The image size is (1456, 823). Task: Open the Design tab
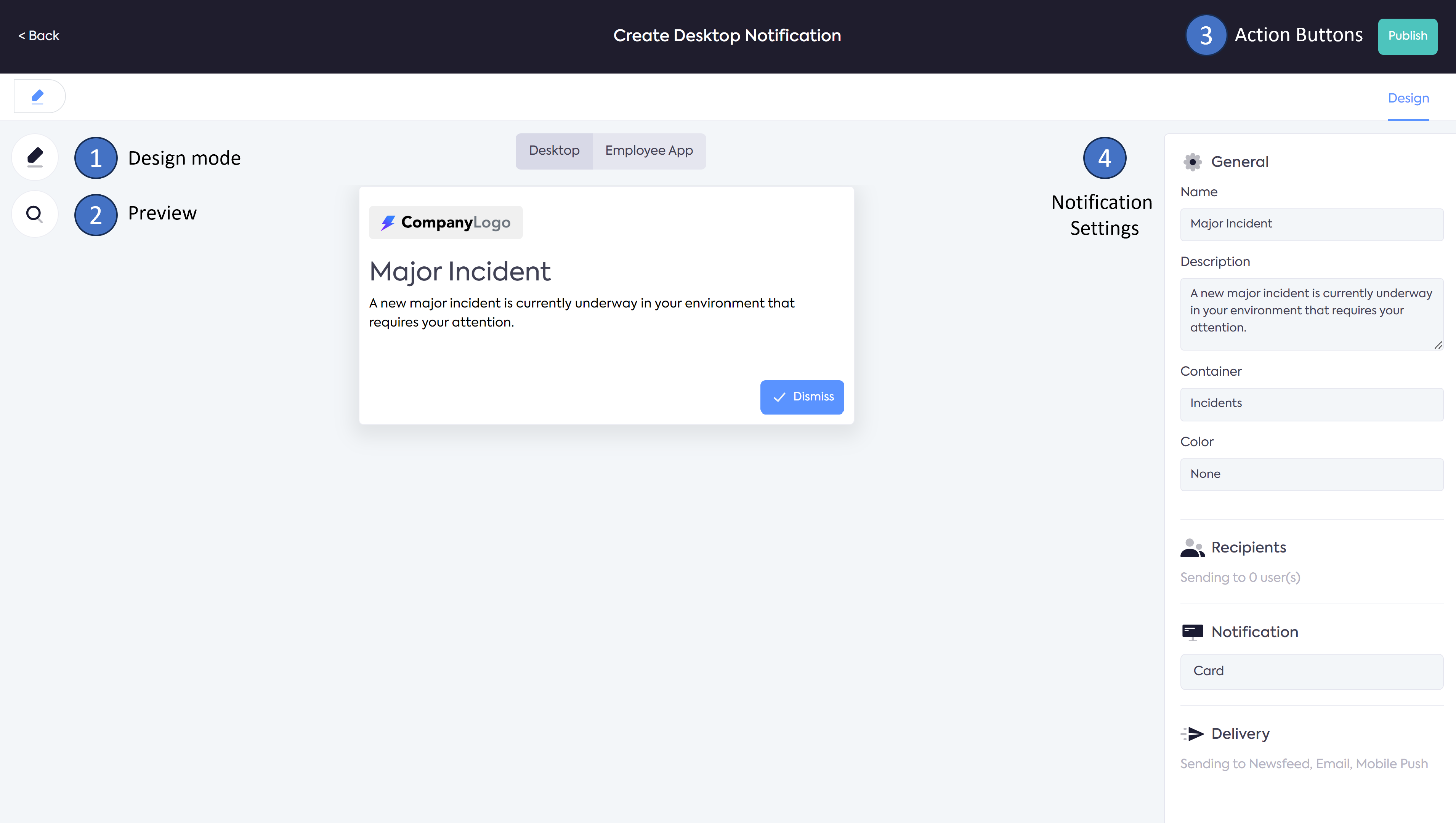1408,98
